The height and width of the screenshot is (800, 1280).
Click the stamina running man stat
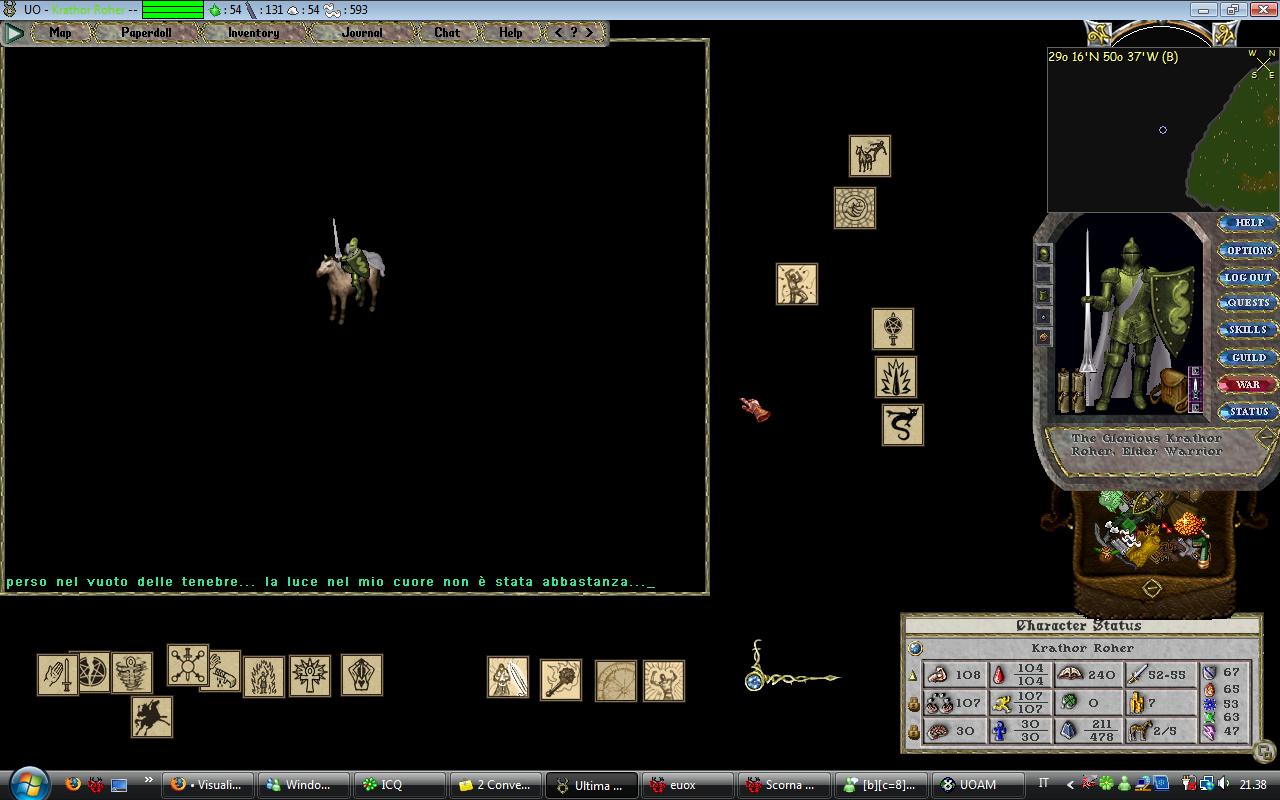pos(1020,703)
